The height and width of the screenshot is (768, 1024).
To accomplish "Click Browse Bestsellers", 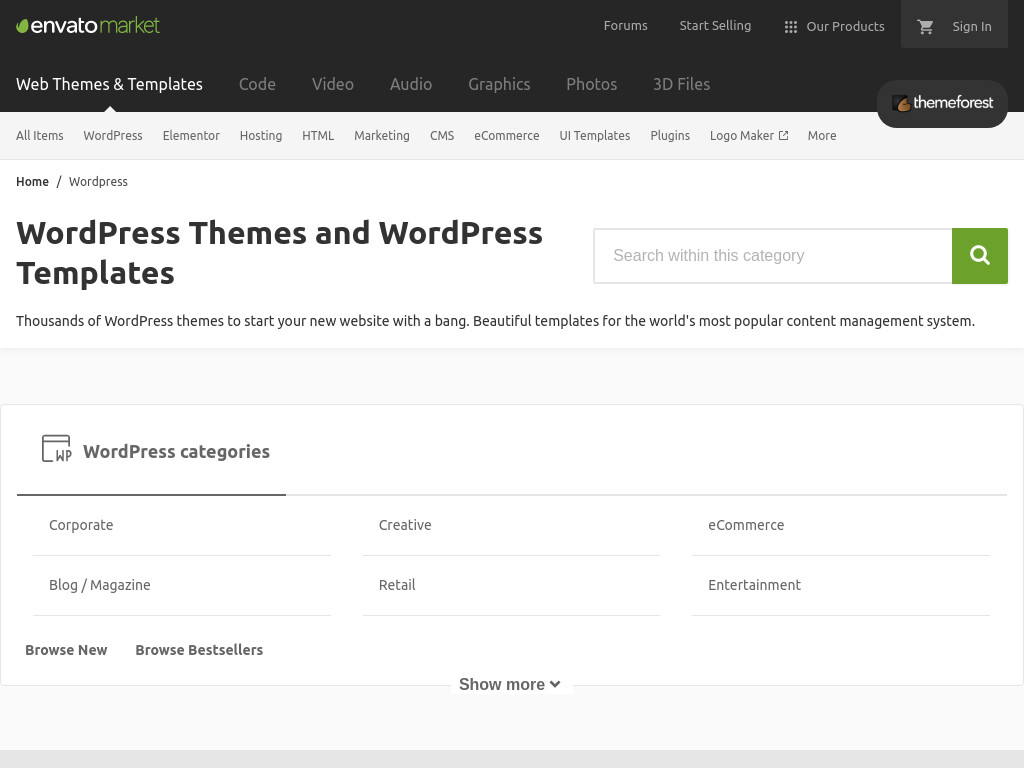I will click(x=199, y=650).
